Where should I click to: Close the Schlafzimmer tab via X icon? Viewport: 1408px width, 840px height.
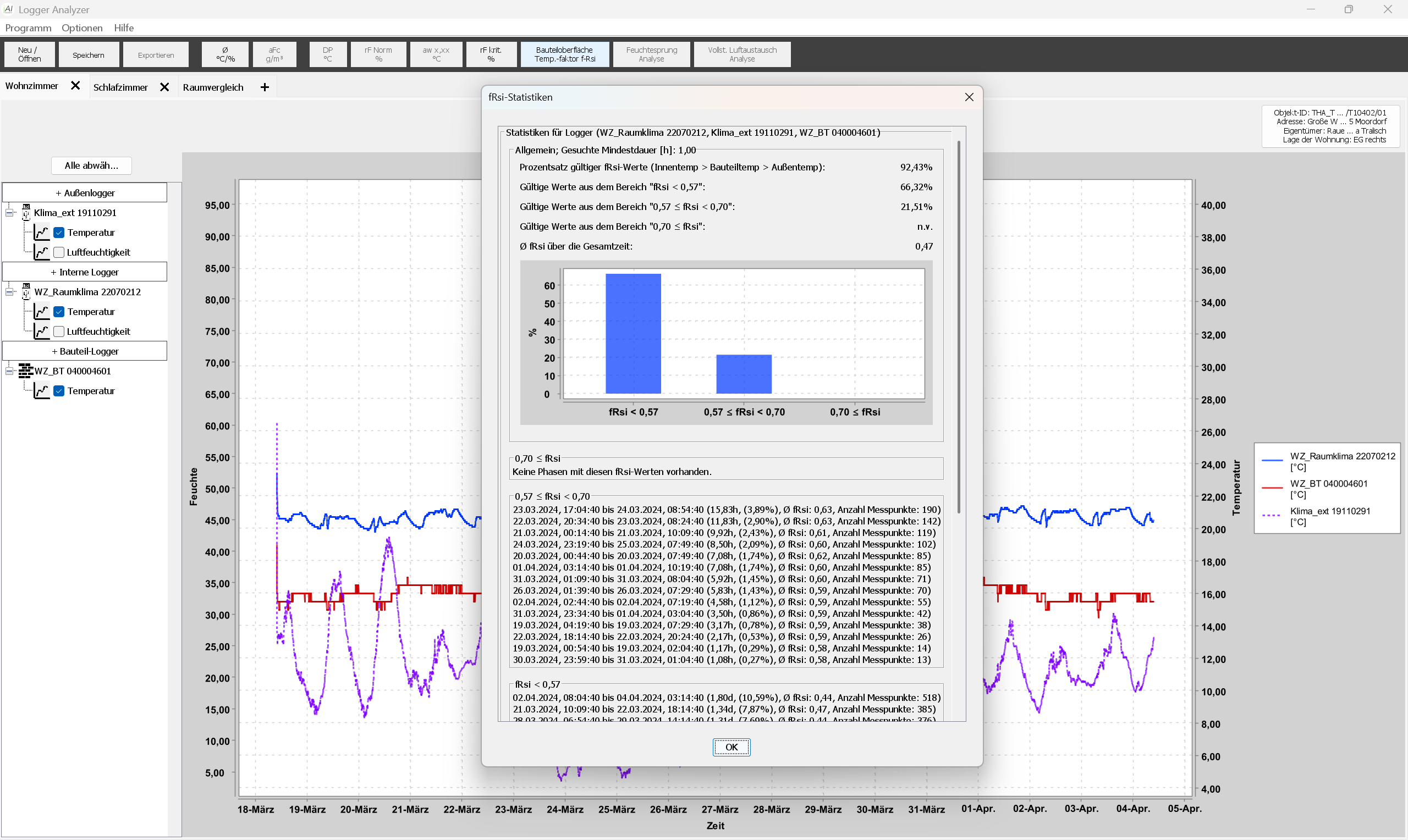pyautogui.click(x=164, y=87)
